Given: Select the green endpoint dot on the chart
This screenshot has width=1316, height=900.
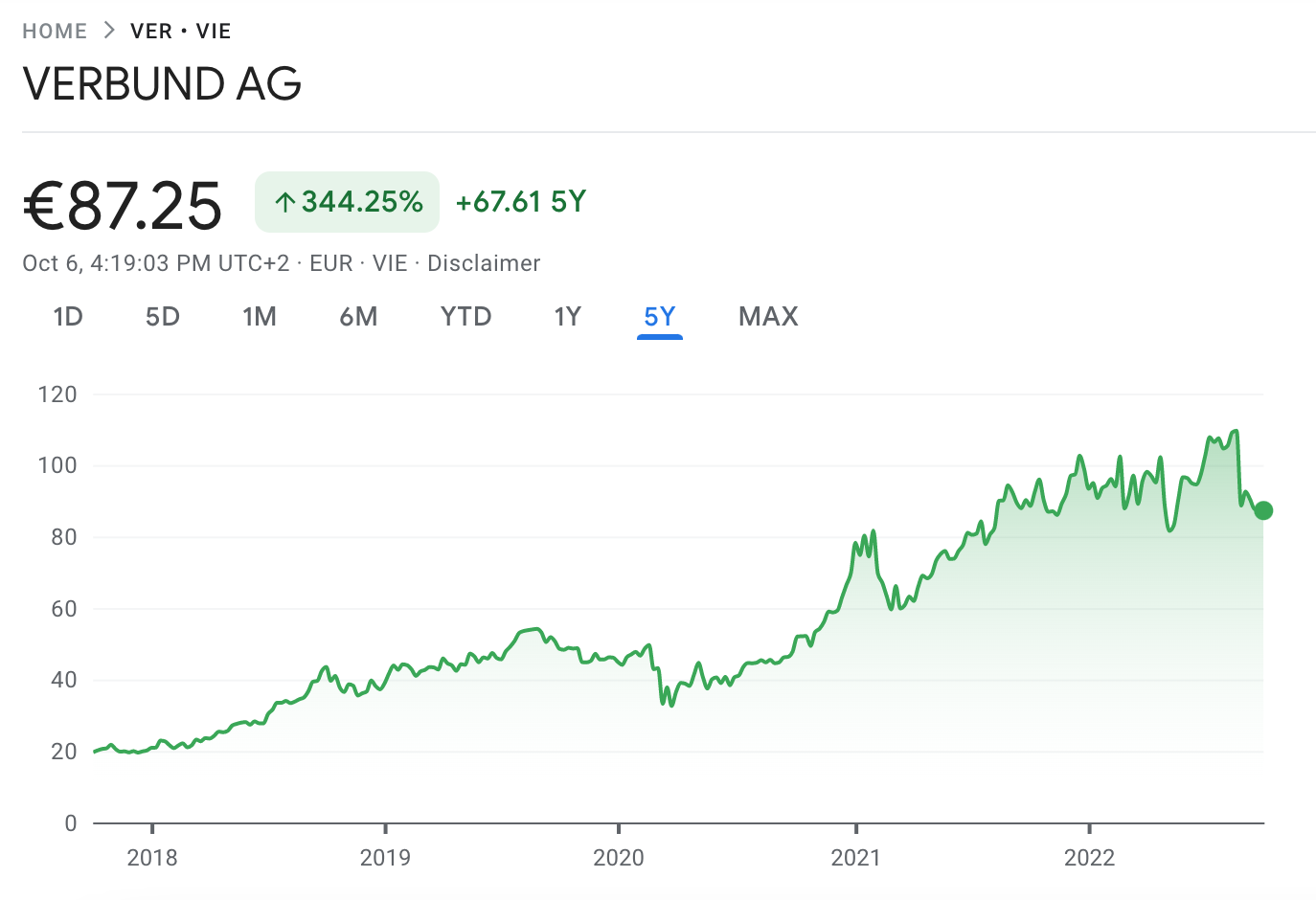Looking at the screenshot, I should (x=1263, y=511).
